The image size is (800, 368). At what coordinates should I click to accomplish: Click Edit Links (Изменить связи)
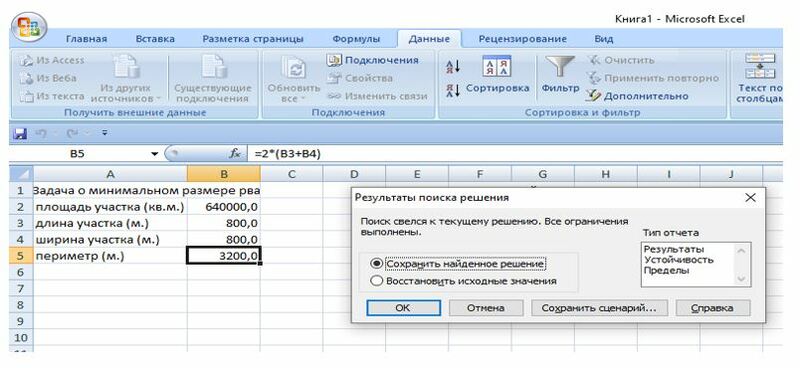click(x=377, y=96)
